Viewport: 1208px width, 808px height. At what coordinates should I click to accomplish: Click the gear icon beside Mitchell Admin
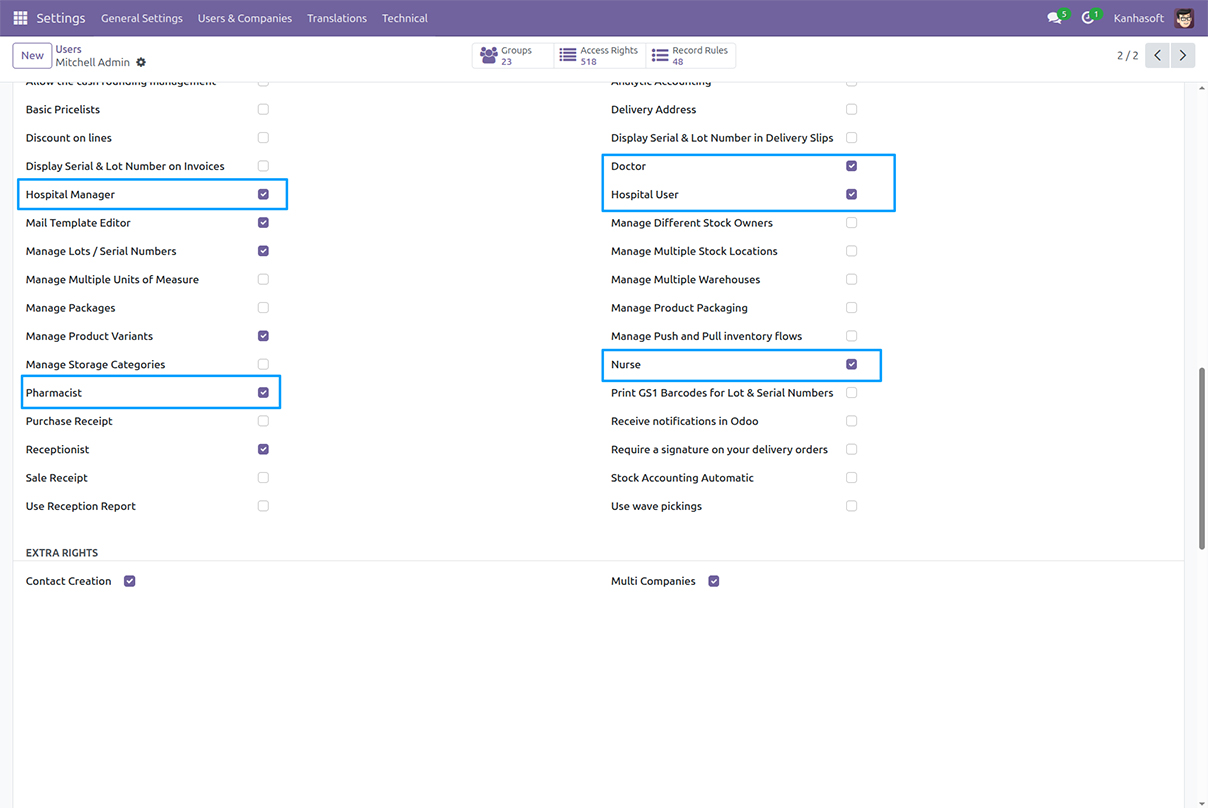[140, 62]
